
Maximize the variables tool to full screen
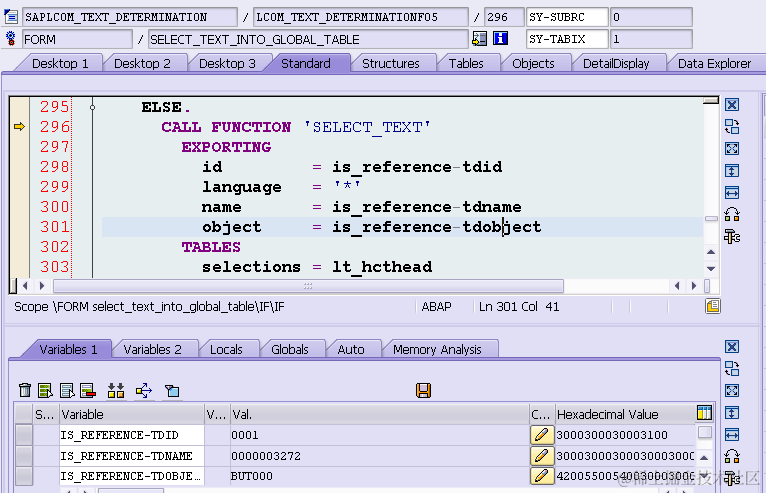[731, 390]
